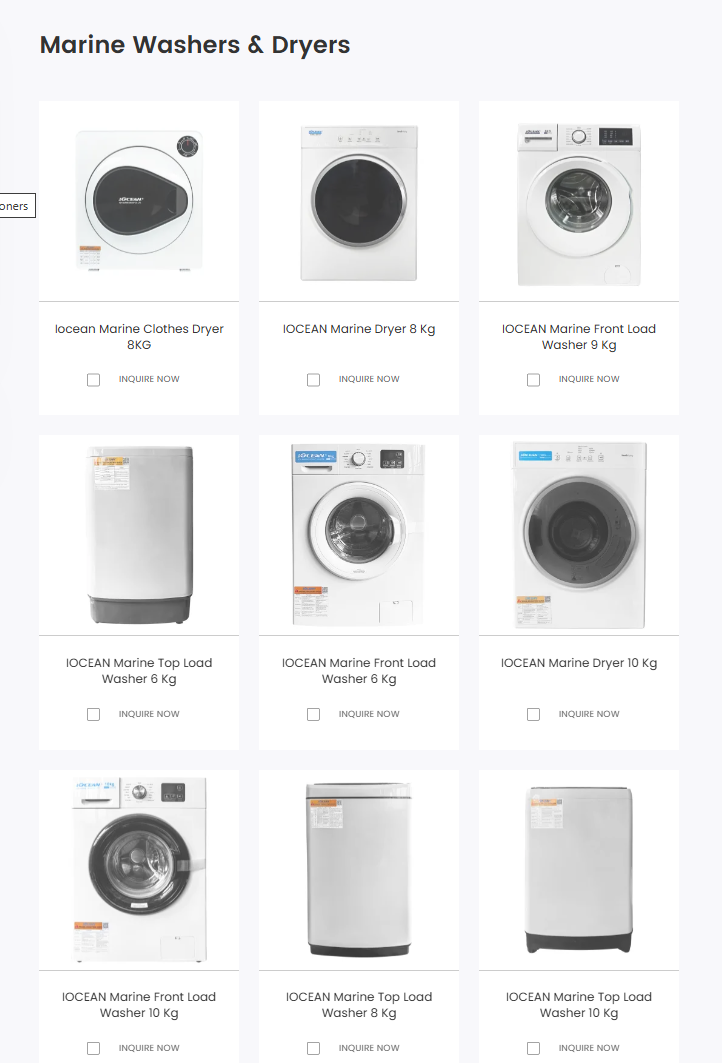The height and width of the screenshot is (1063, 722).
Task: Toggle checkbox for Front Load Washer 6 Kg
Action: pyautogui.click(x=314, y=714)
